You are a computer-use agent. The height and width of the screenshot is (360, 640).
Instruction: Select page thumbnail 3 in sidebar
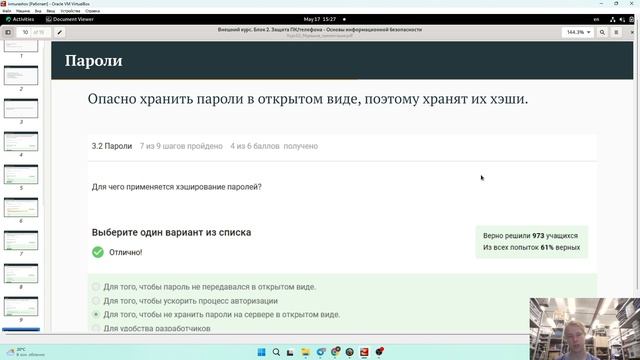click(21, 109)
